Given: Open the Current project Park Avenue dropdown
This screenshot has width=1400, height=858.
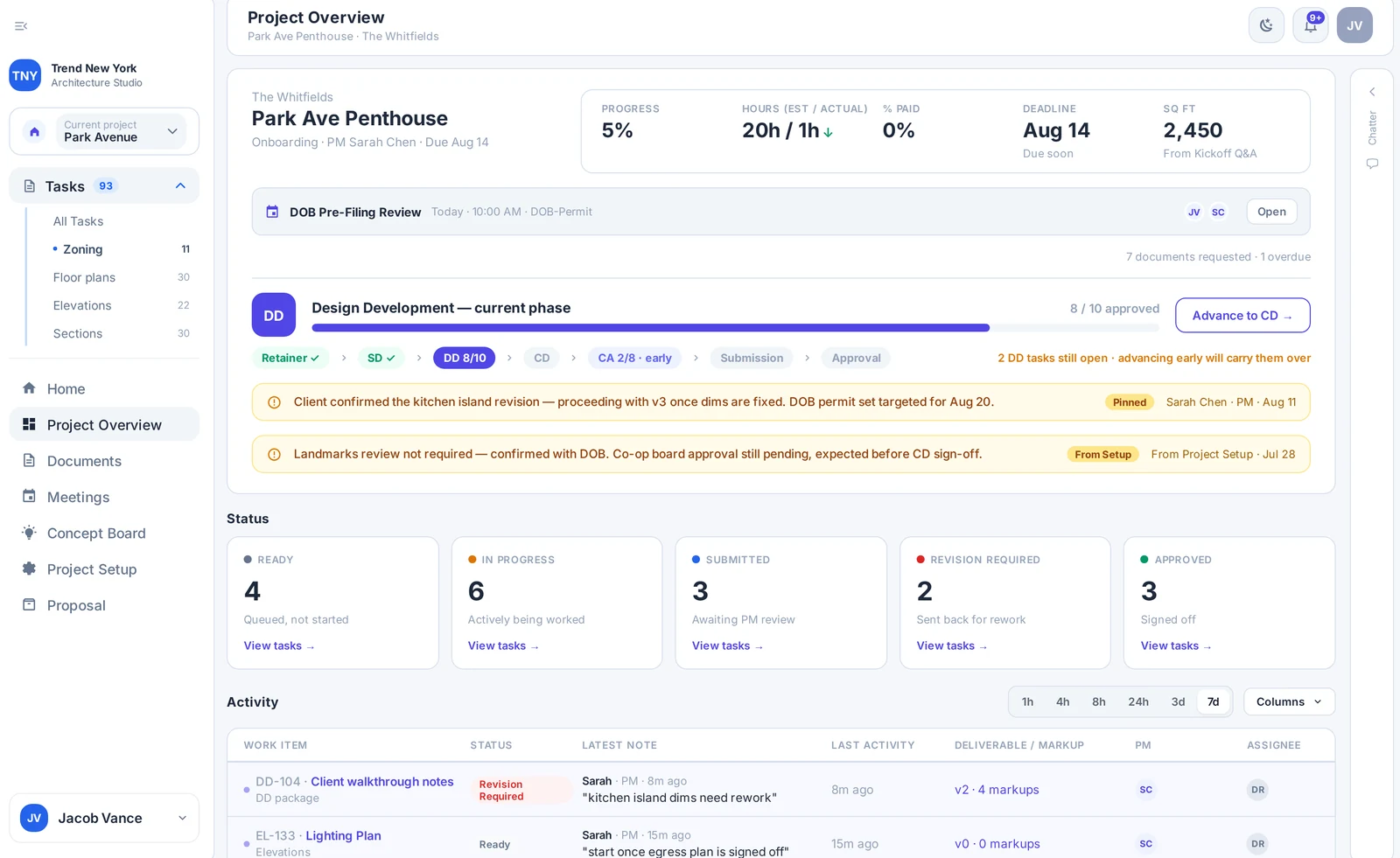Looking at the screenshot, I should [x=121, y=131].
